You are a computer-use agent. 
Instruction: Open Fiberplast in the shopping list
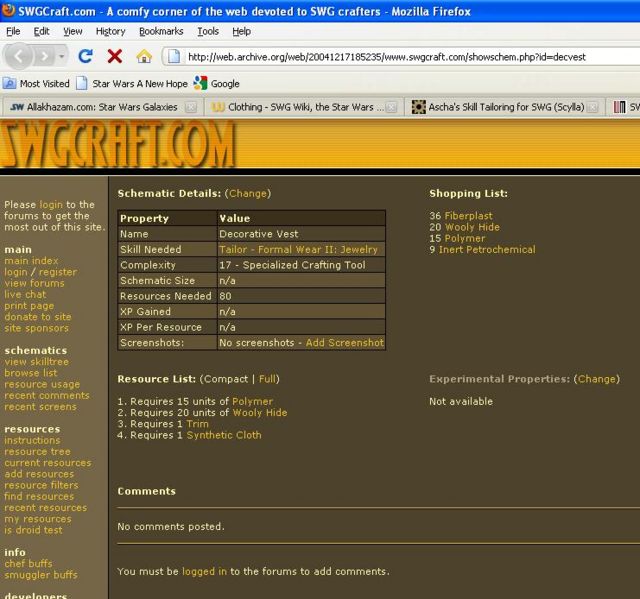pos(468,216)
